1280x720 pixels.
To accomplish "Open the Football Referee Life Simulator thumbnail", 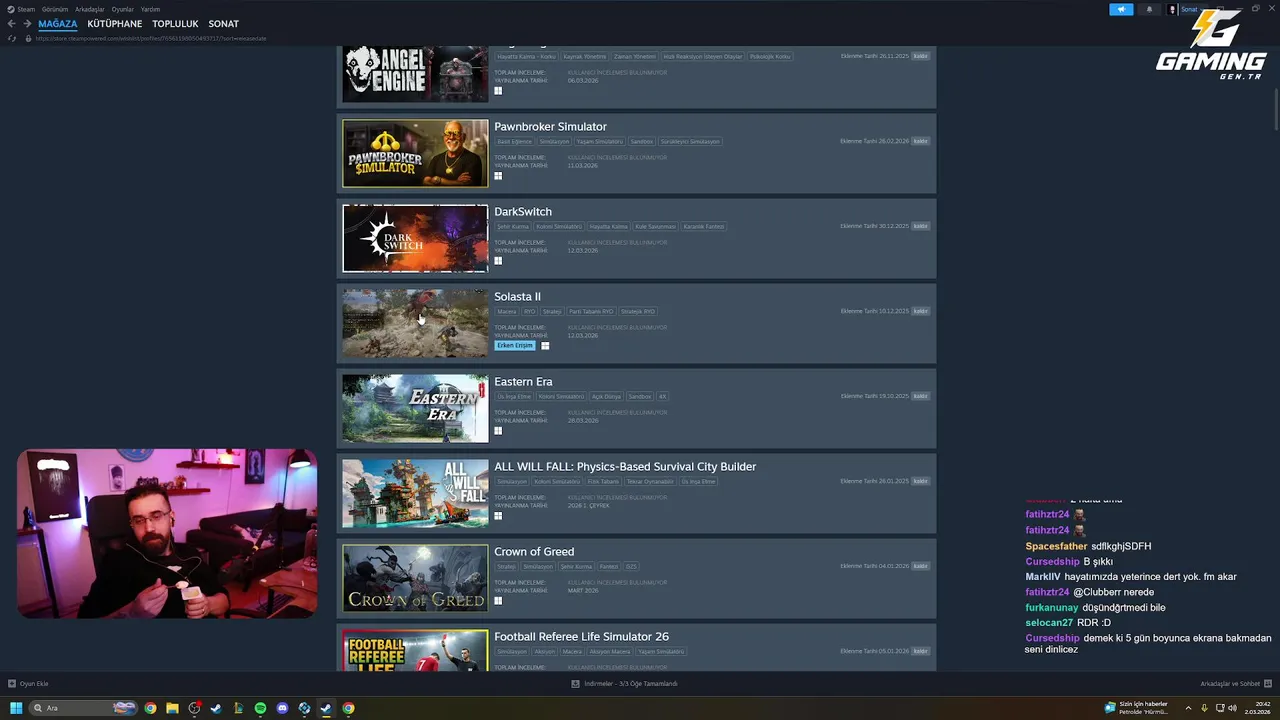I will pyautogui.click(x=415, y=650).
